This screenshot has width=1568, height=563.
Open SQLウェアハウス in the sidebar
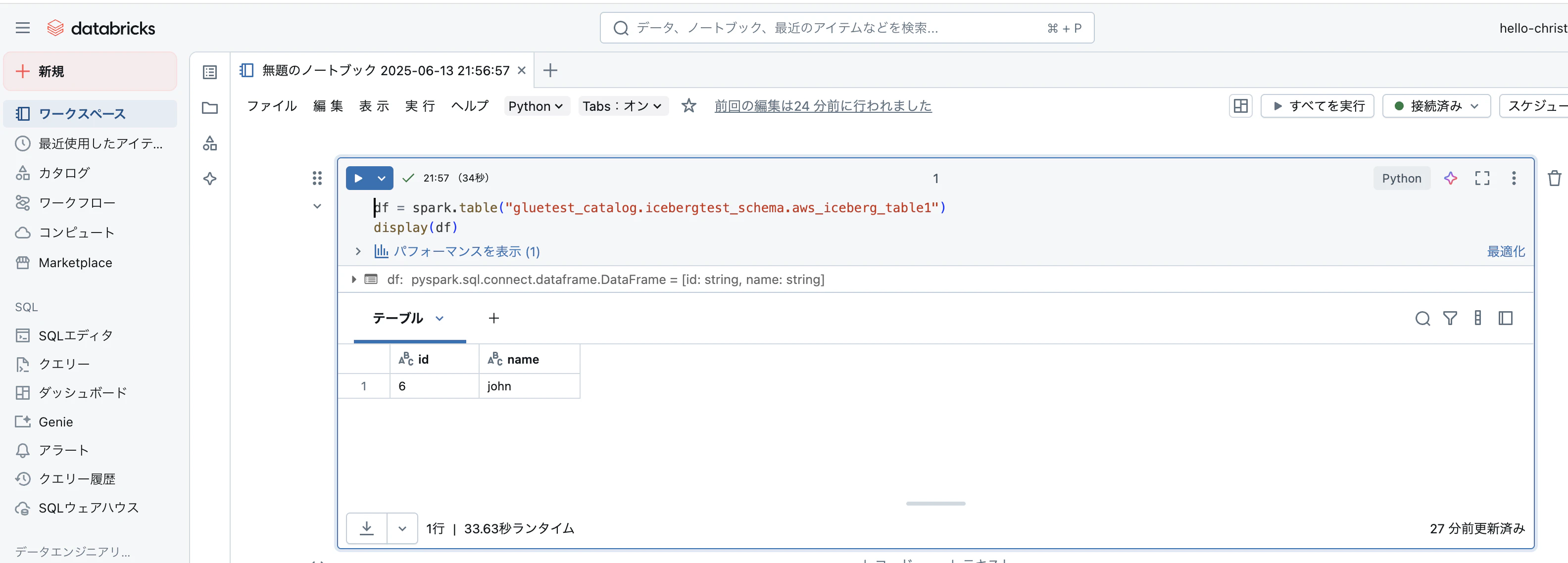90,508
